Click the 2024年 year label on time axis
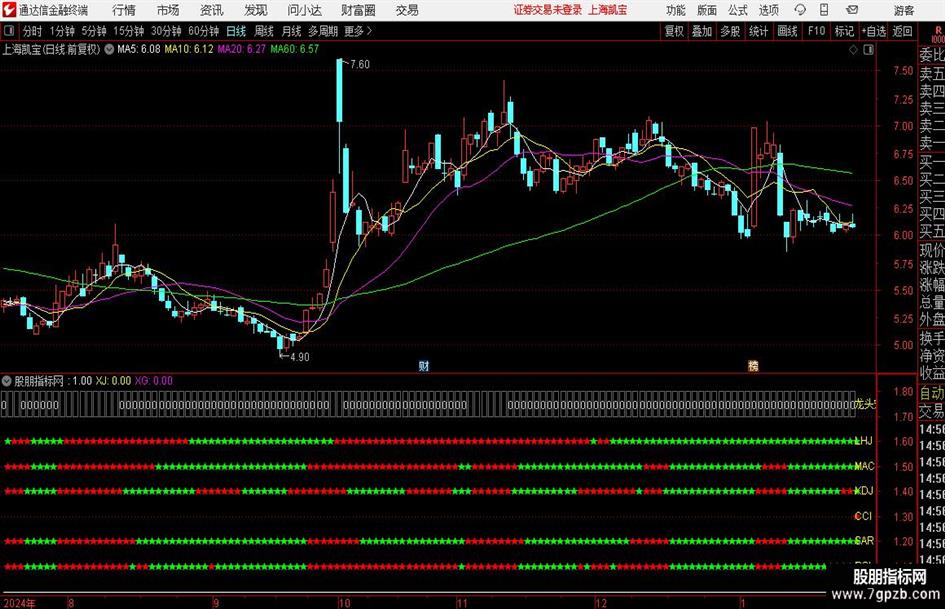The image size is (945, 609). 19,603
